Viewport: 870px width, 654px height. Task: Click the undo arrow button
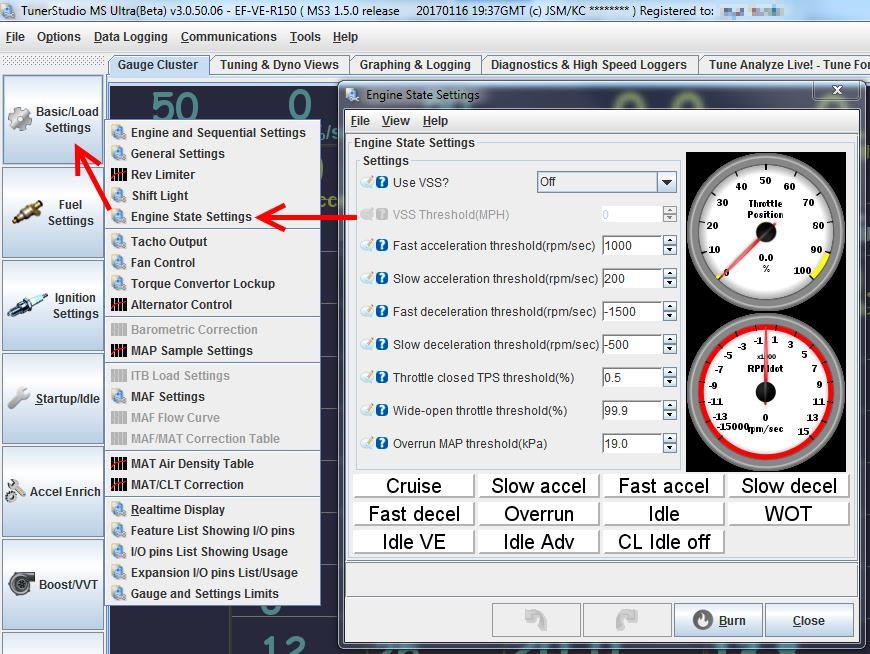[x=536, y=620]
